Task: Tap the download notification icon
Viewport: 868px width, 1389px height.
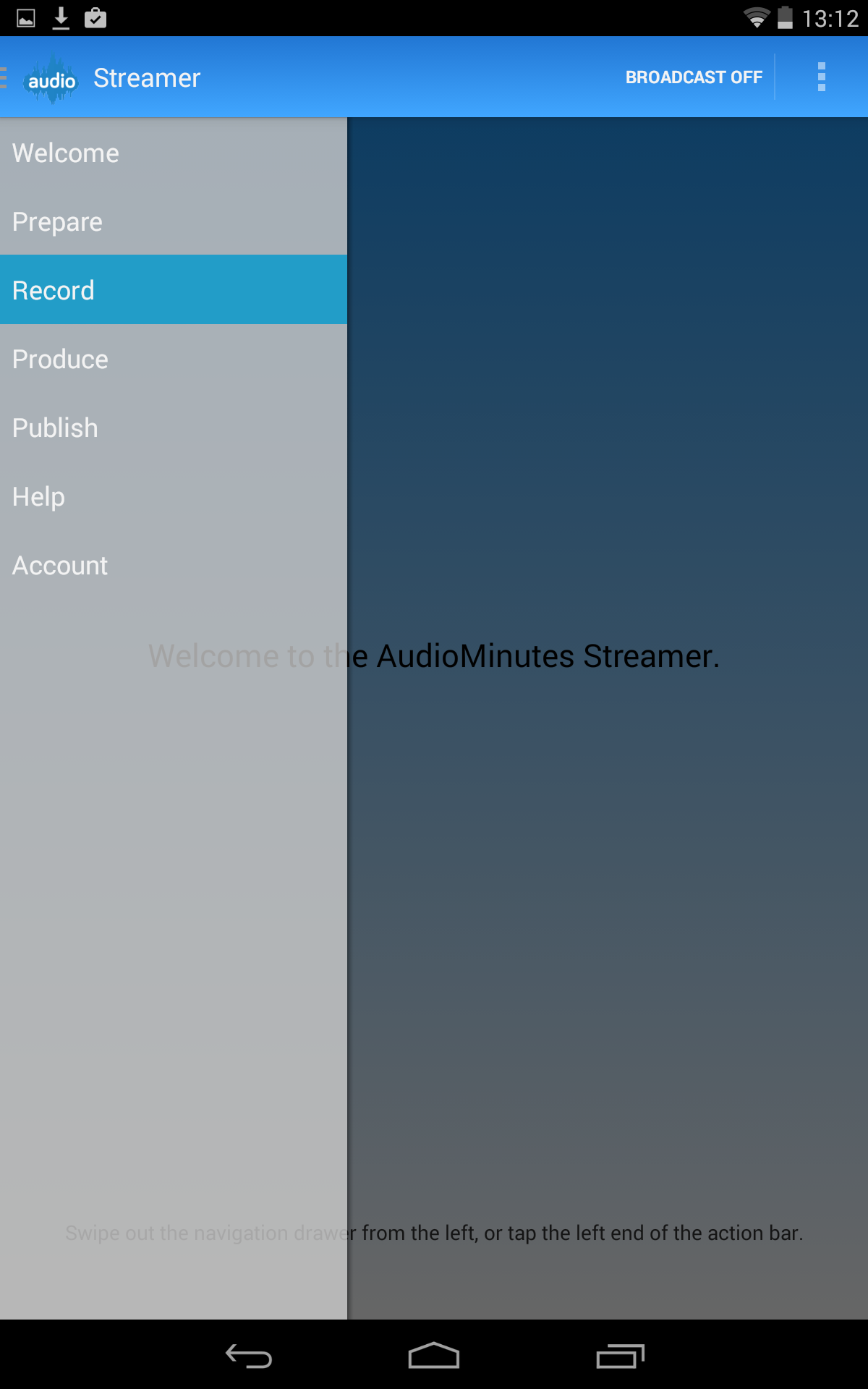Action: (61, 18)
